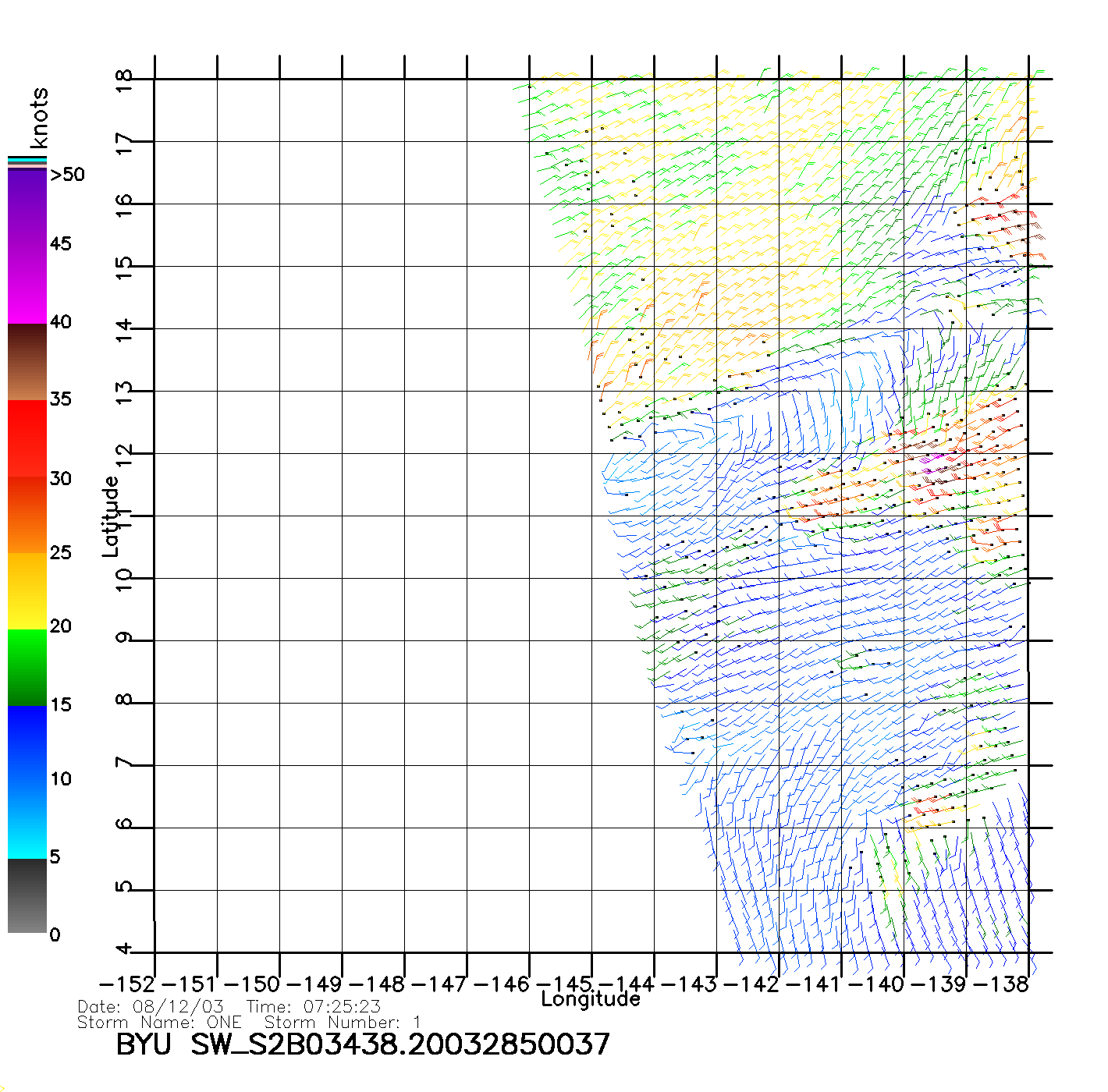Click the 'Latitude' axis title

(111, 516)
